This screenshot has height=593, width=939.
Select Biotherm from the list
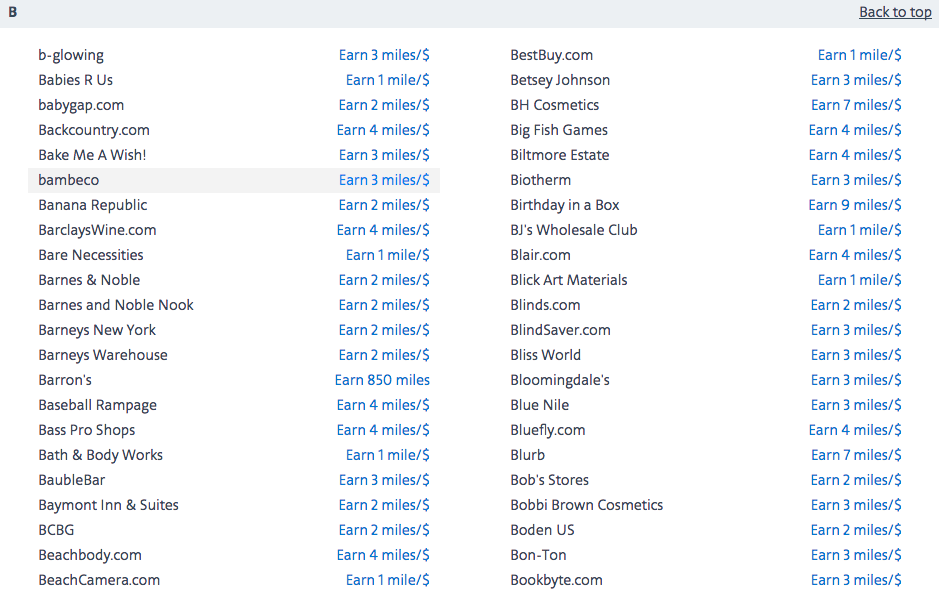541,180
